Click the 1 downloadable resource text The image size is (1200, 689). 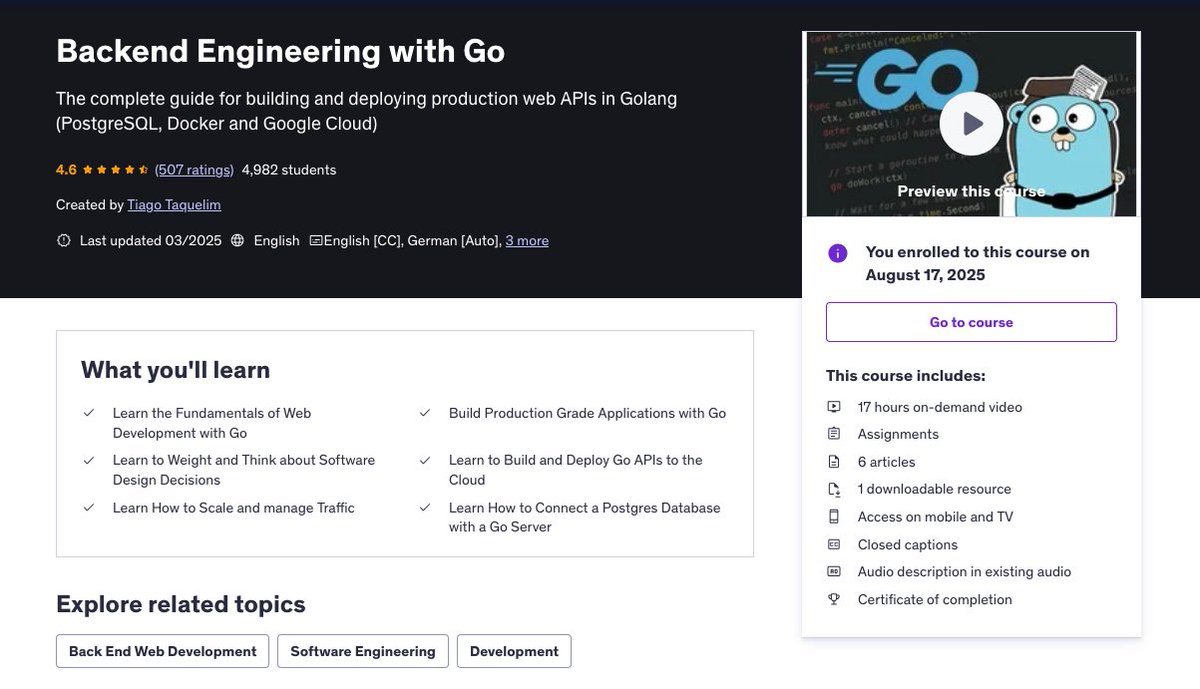coord(934,489)
